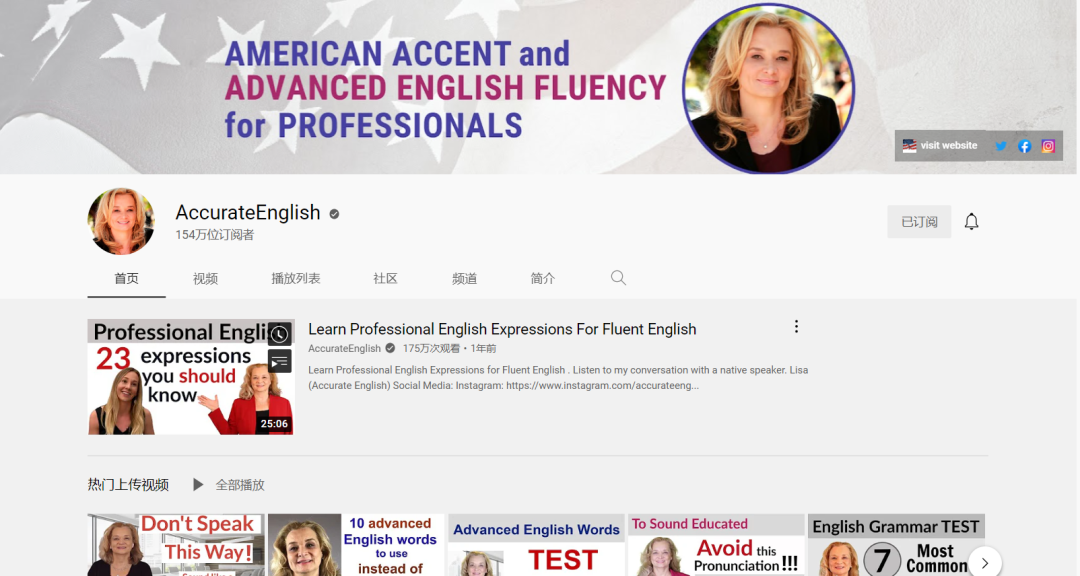
Task: Click the channel name AccurateEnglish heading
Action: click(248, 212)
